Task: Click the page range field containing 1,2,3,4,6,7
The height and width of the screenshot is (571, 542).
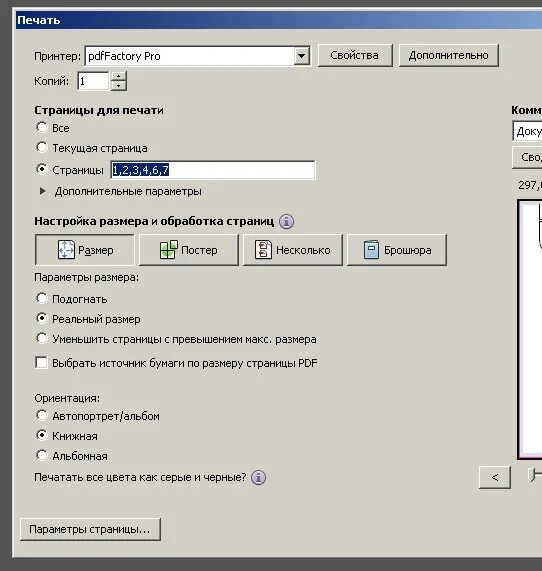Action: pos(213,170)
